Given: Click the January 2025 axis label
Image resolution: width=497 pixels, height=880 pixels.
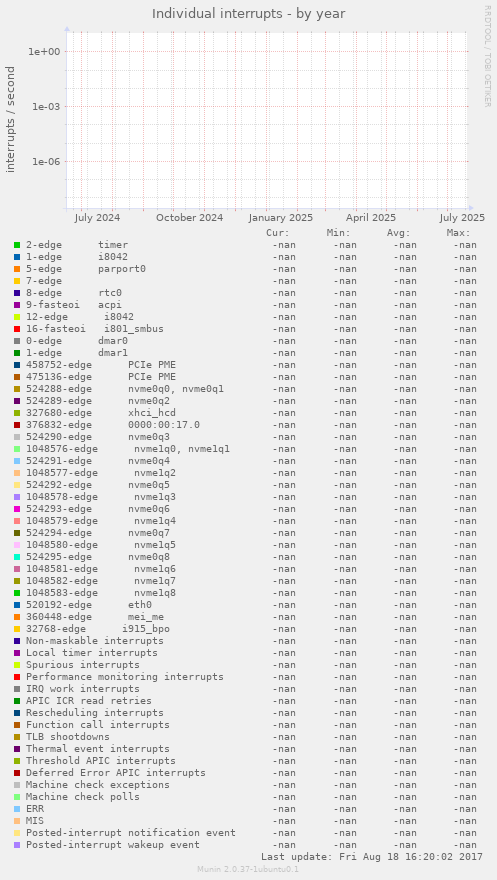Looking at the screenshot, I should (280, 218).
